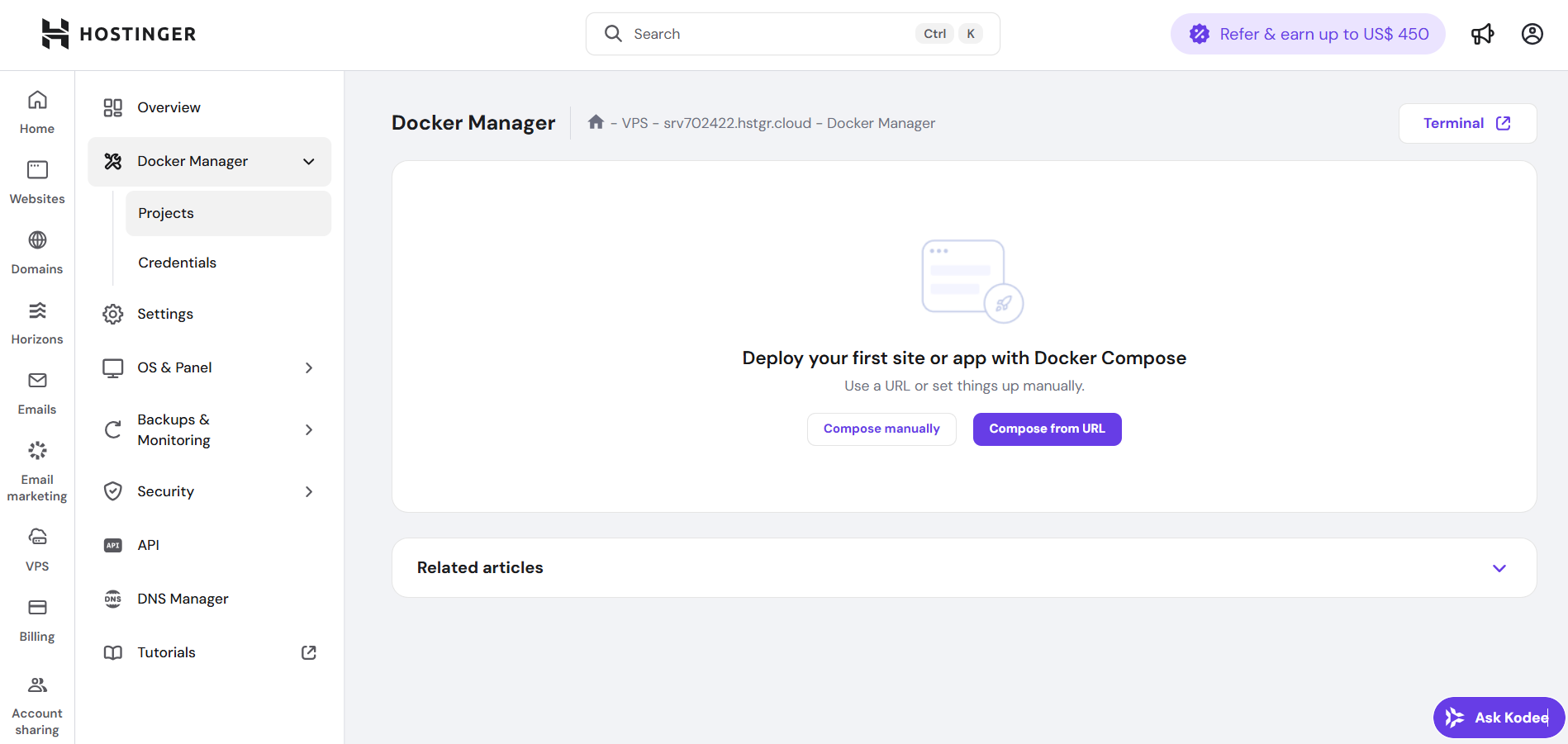Image resolution: width=1568 pixels, height=744 pixels.
Task: Open the Terminal in new window
Action: (x=1467, y=122)
